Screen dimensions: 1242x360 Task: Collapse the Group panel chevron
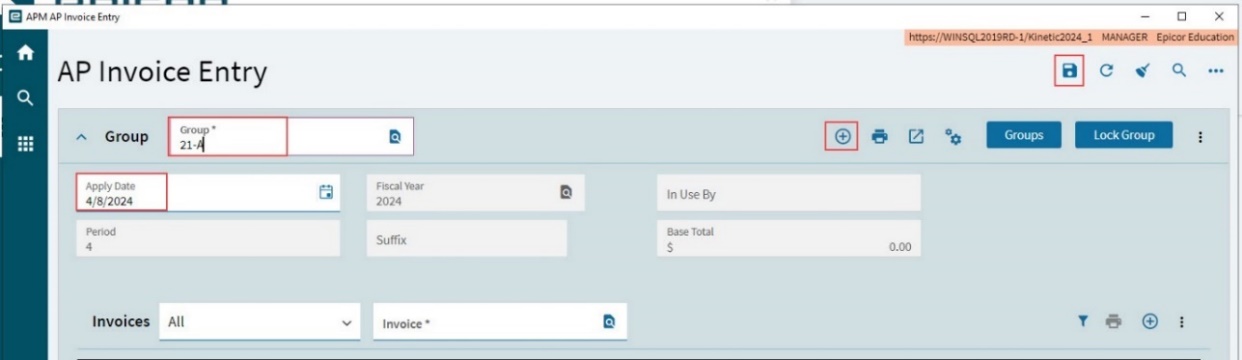(81, 137)
